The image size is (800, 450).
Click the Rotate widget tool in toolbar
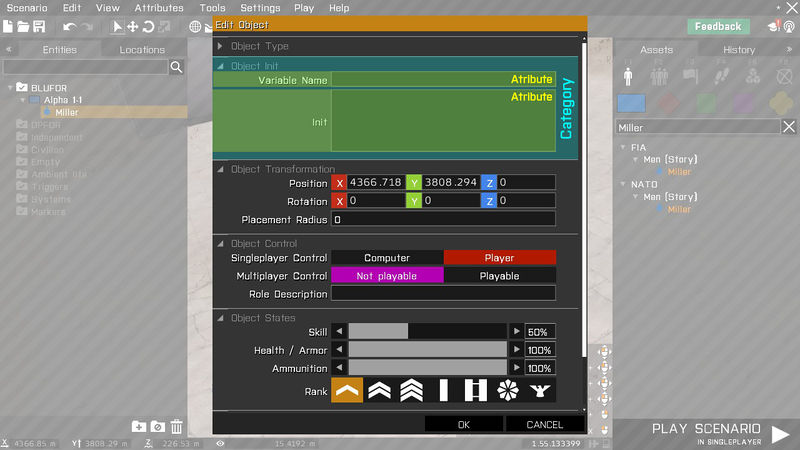148,26
